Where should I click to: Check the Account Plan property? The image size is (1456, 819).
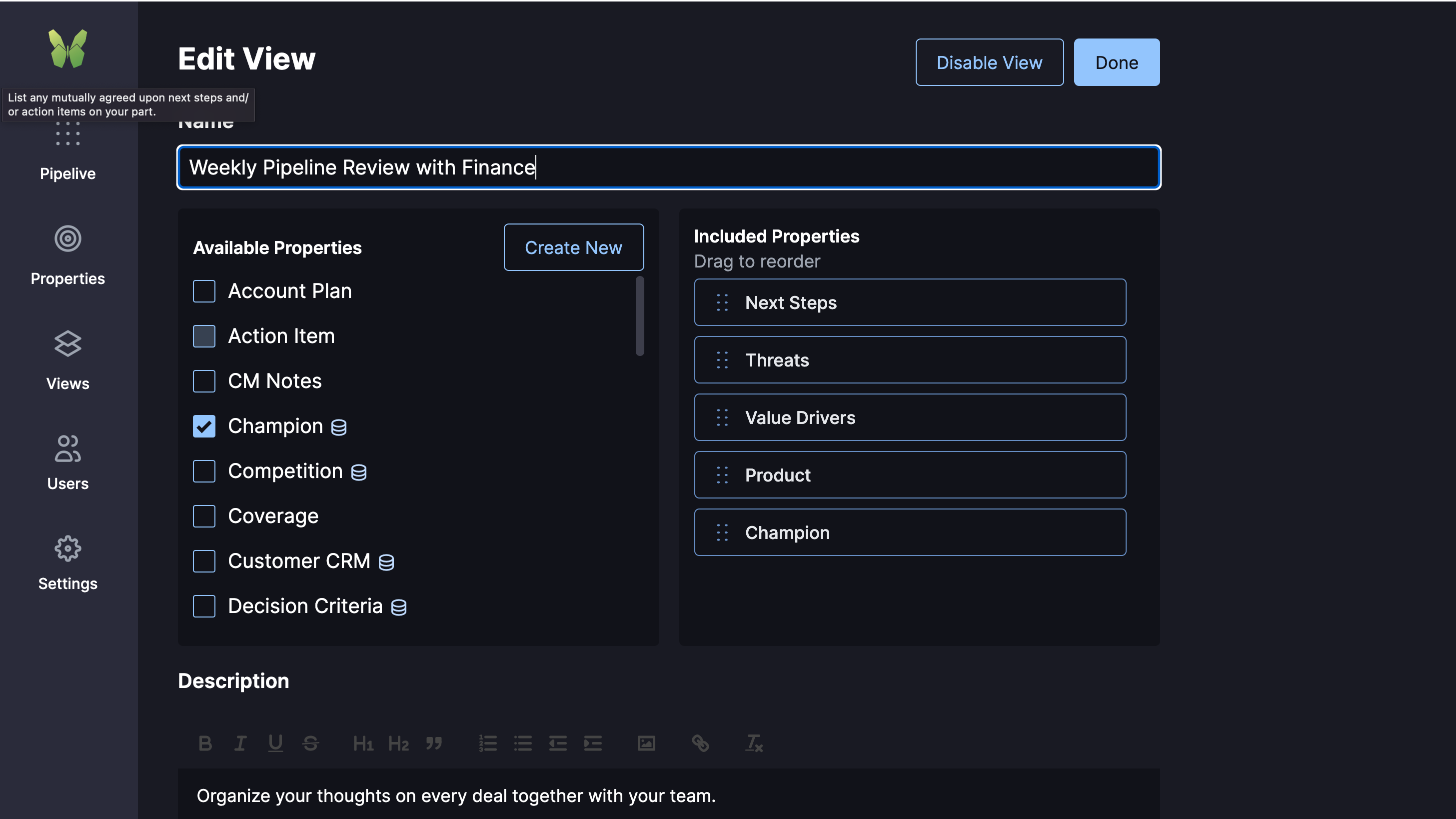(204, 291)
